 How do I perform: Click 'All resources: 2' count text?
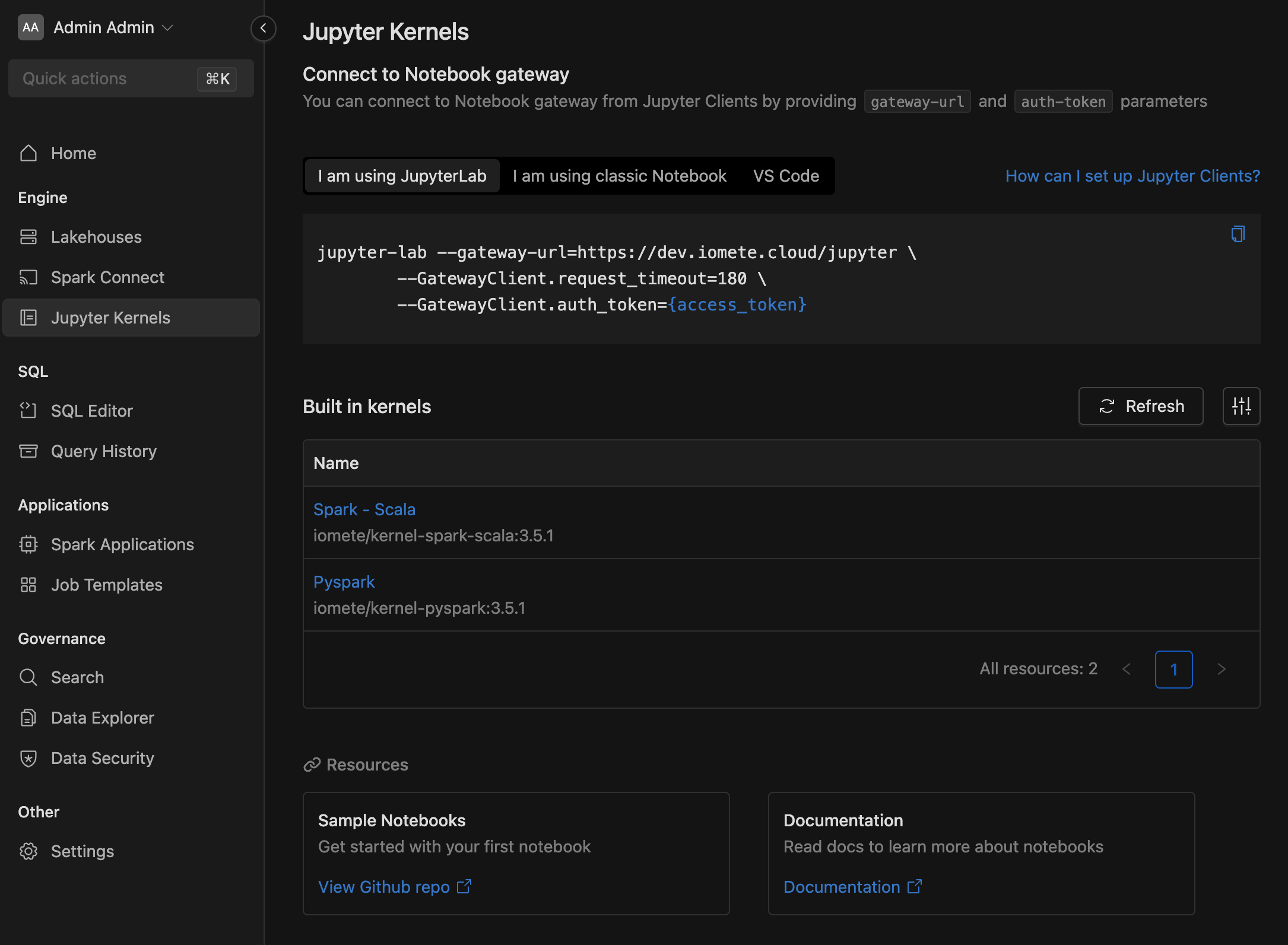(x=1038, y=669)
